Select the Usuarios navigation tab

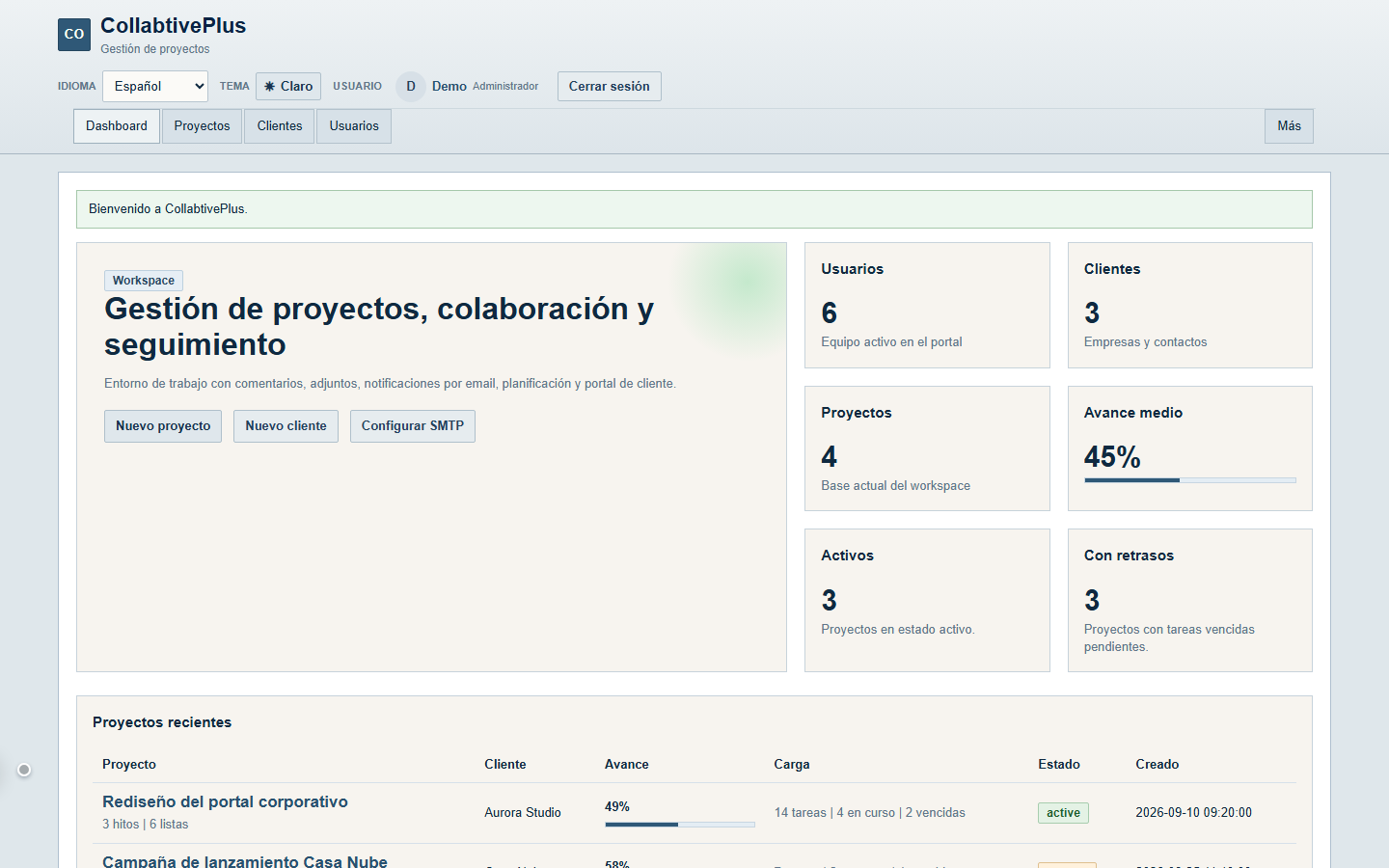coord(354,126)
